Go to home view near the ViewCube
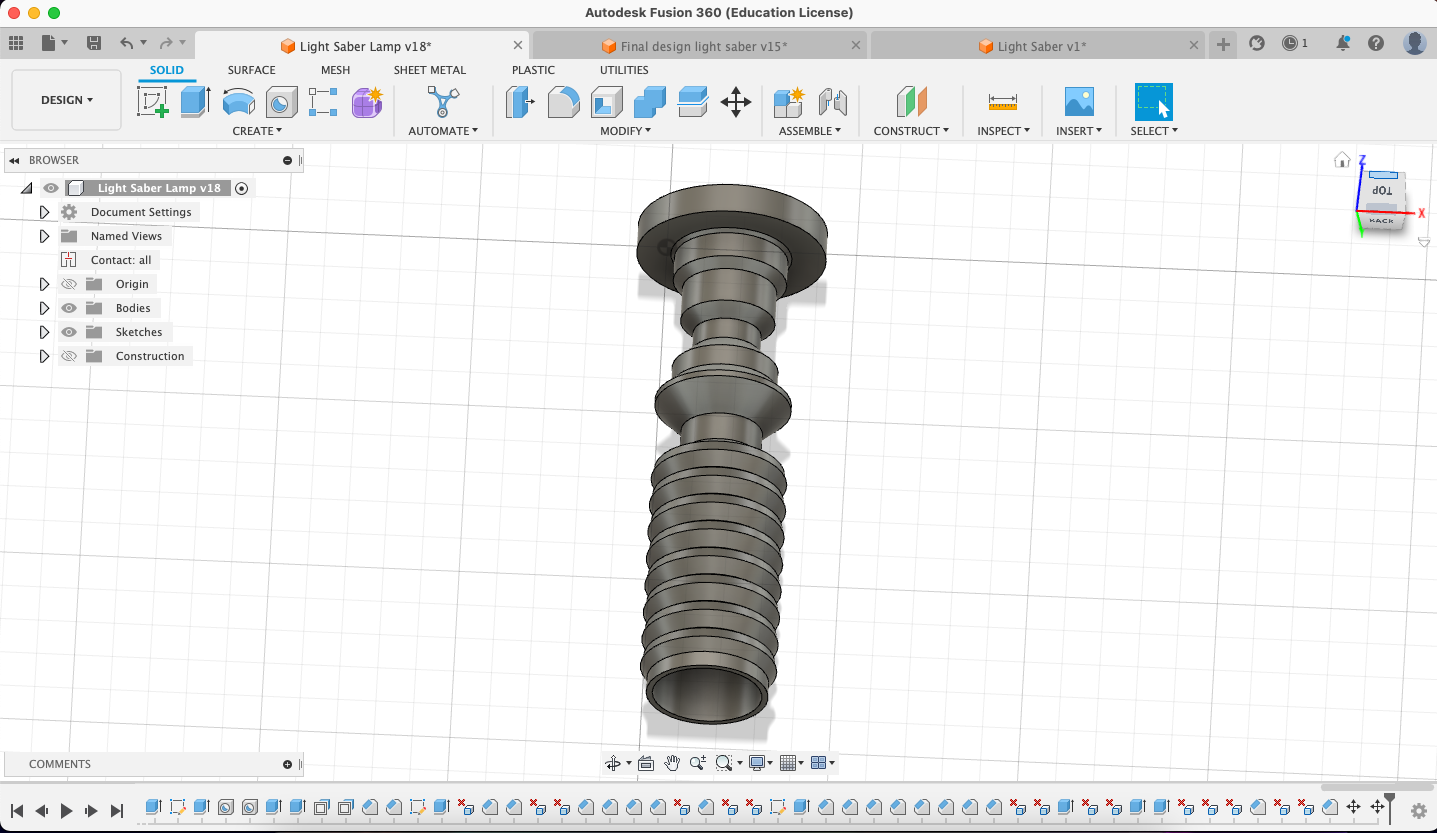1437x833 pixels. (x=1342, y=160)
